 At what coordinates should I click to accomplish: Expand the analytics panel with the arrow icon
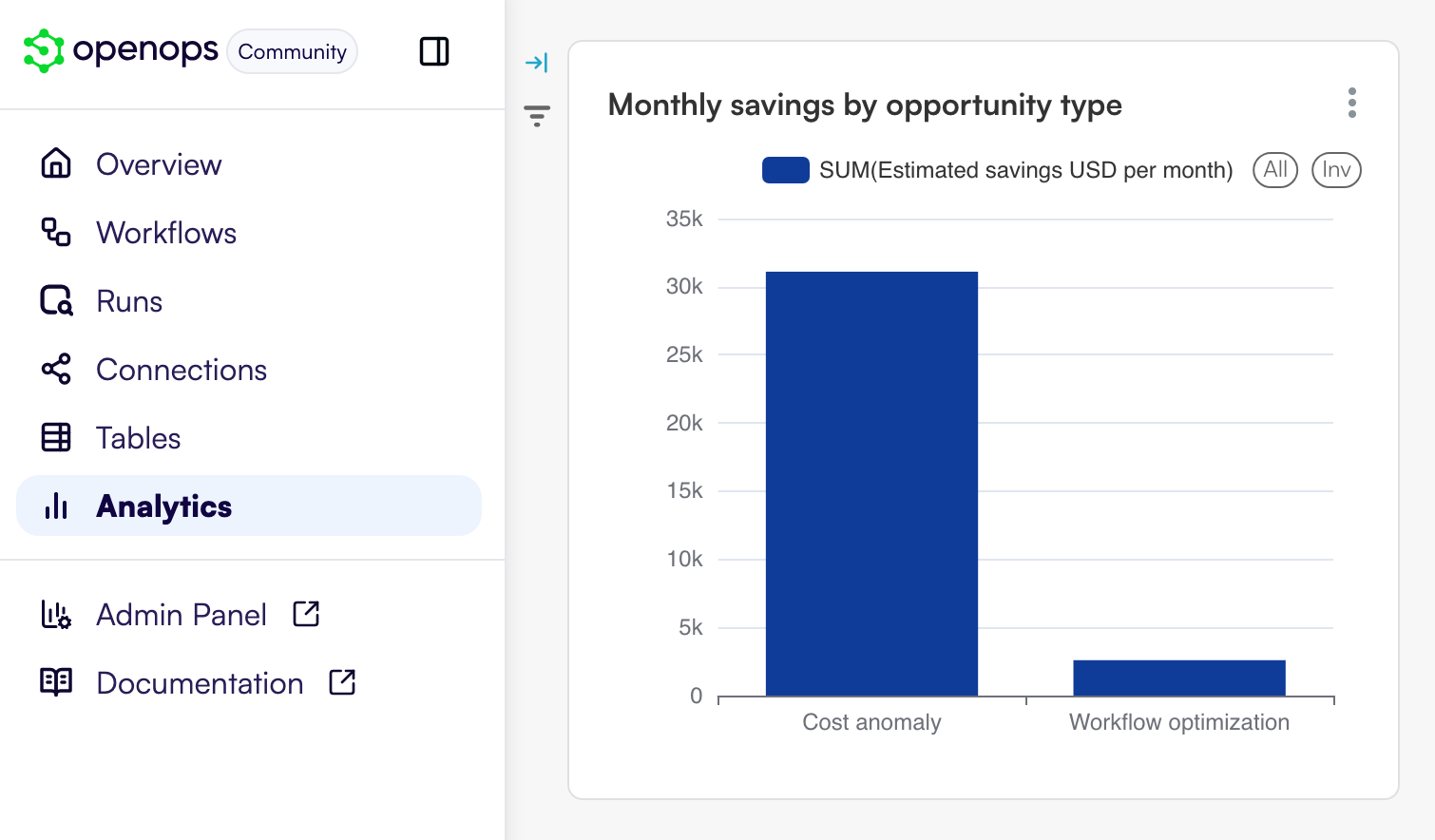(x=538, y=62)
